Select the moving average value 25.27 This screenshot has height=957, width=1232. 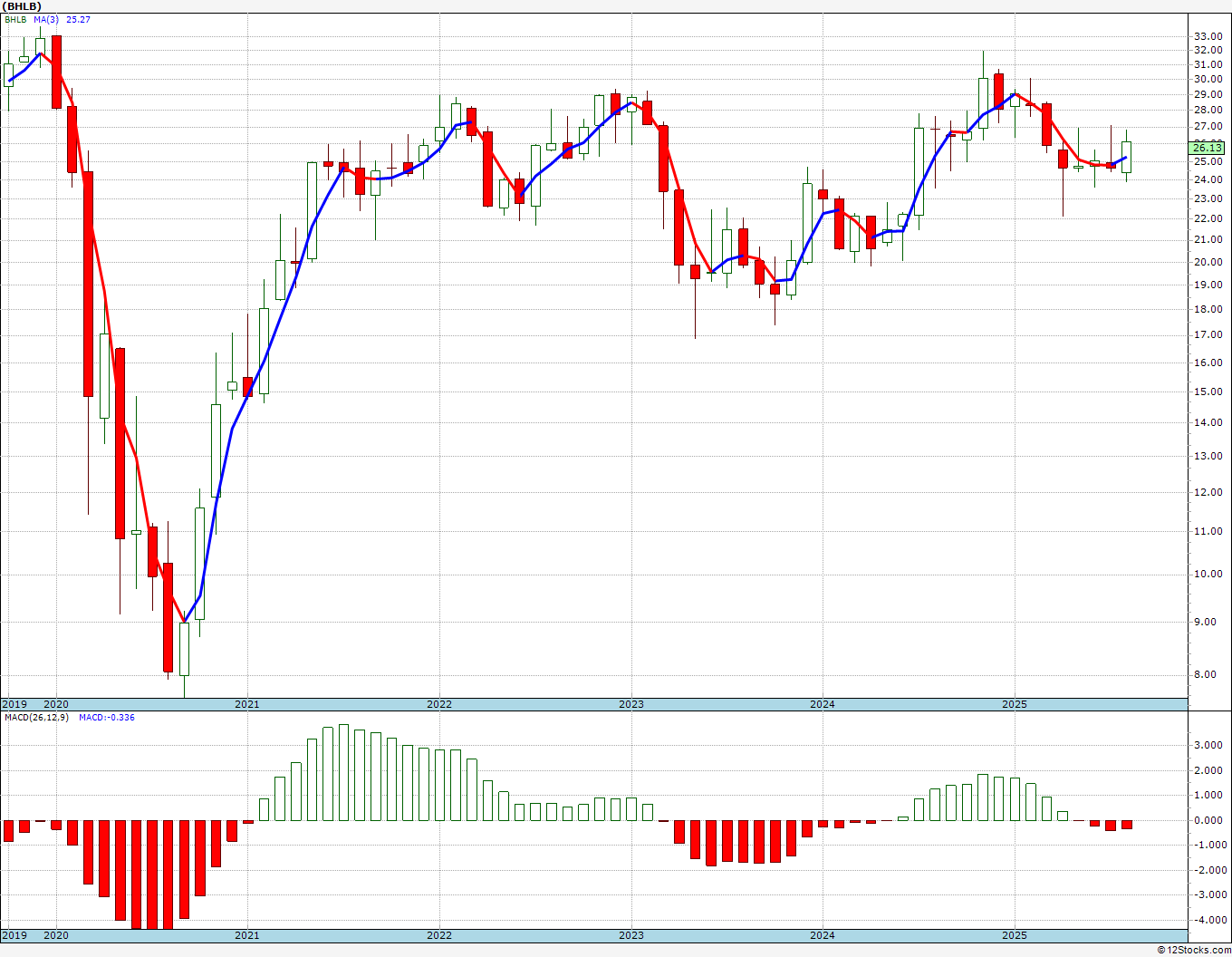[x=78, y=19]
